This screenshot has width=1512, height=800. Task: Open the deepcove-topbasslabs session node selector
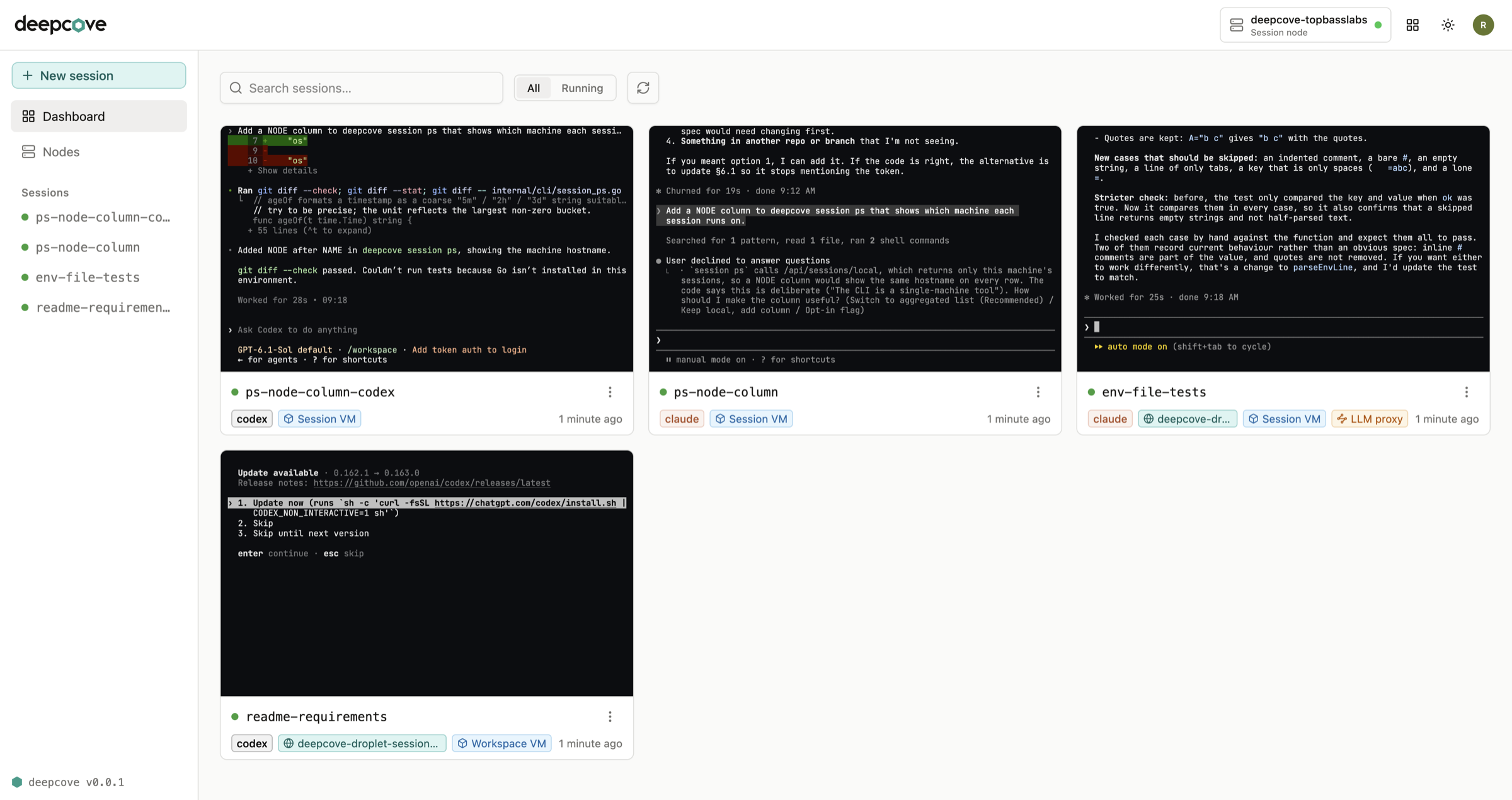[x=1305, y=25]
